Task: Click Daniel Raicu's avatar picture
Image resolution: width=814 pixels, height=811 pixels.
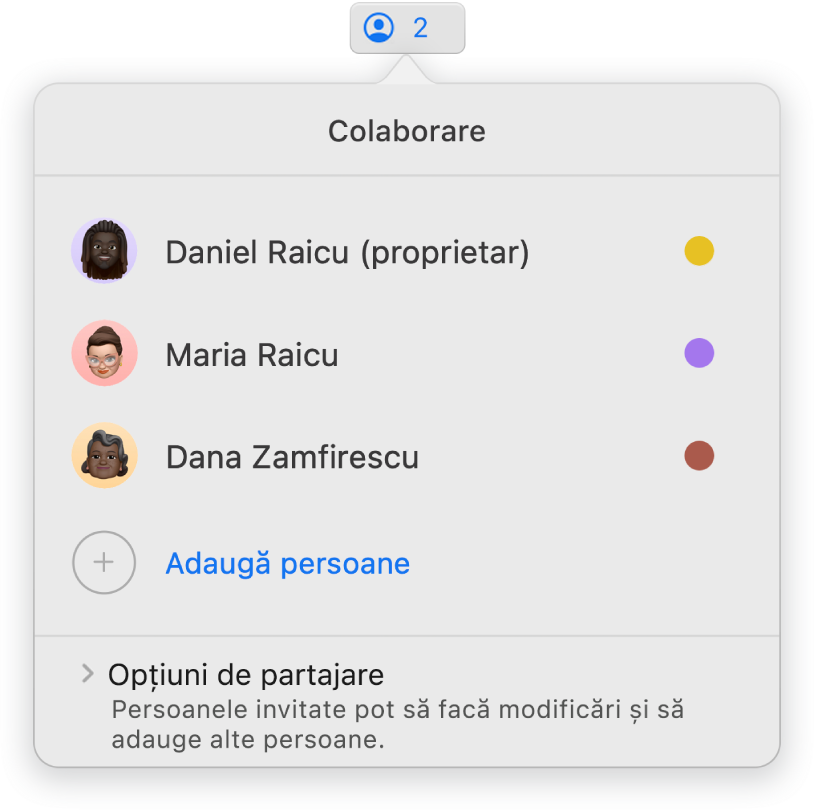Action: coord(104,250)
